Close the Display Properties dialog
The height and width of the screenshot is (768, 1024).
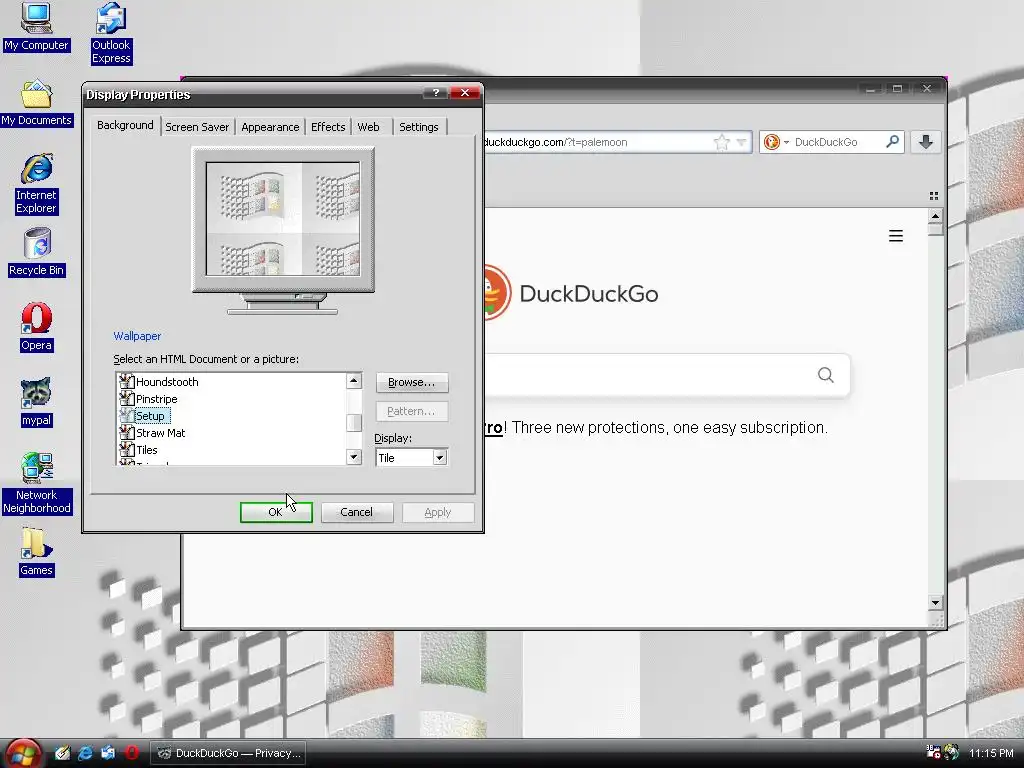coord(465,93)
